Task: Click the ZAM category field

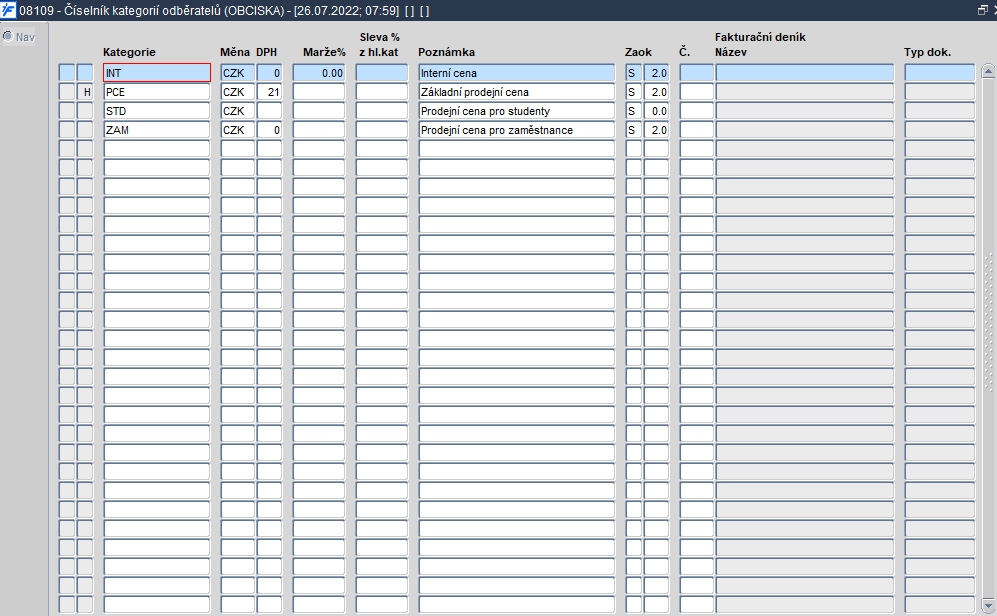Action: (157, 130)
